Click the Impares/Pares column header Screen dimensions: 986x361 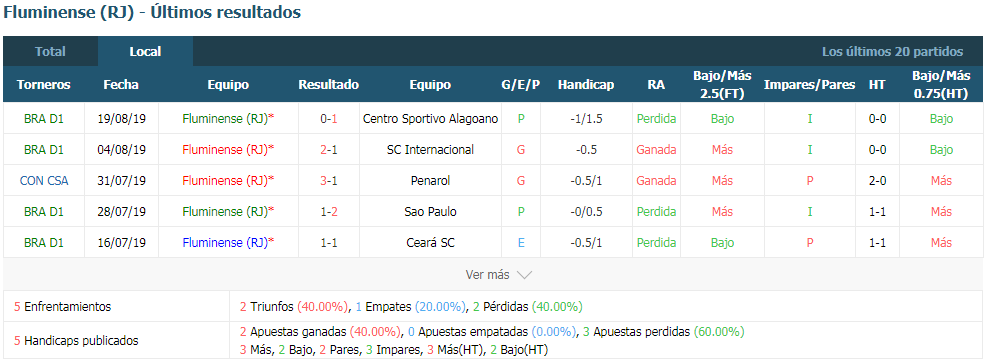click(809, 85)
